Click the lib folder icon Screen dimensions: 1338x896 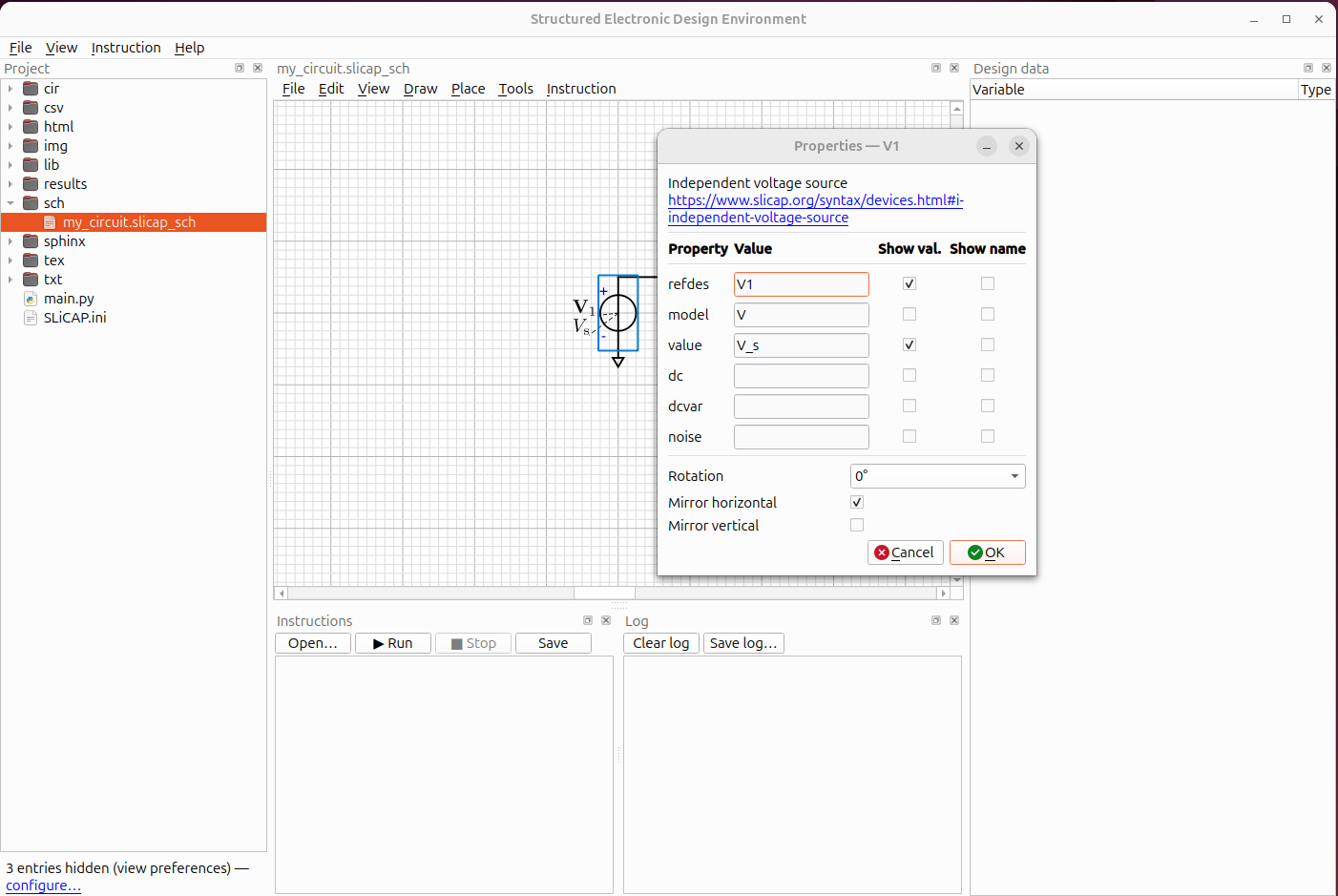31,165
